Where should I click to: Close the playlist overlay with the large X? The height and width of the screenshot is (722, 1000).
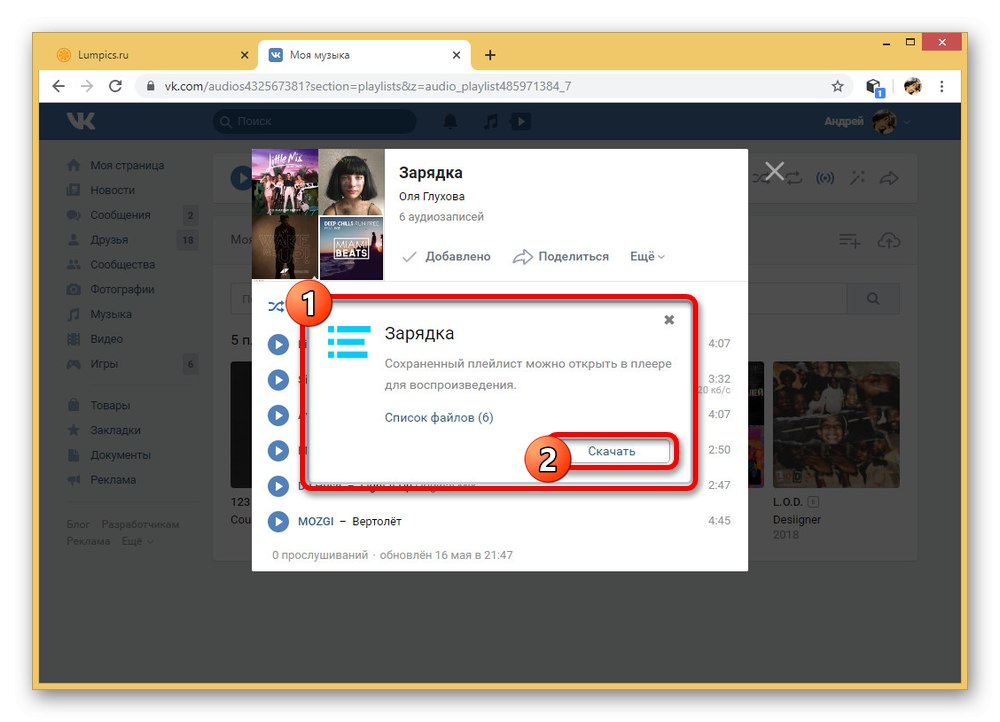774,170
